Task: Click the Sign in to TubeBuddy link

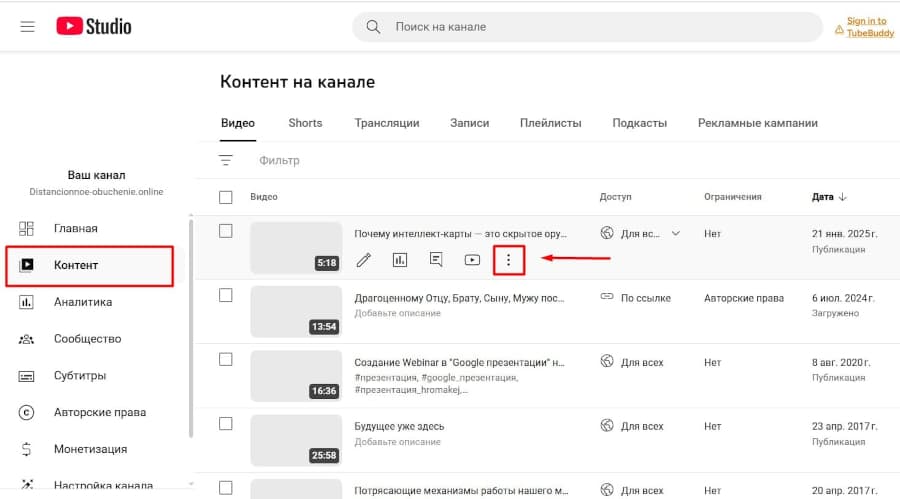Action: click(870, 27)
